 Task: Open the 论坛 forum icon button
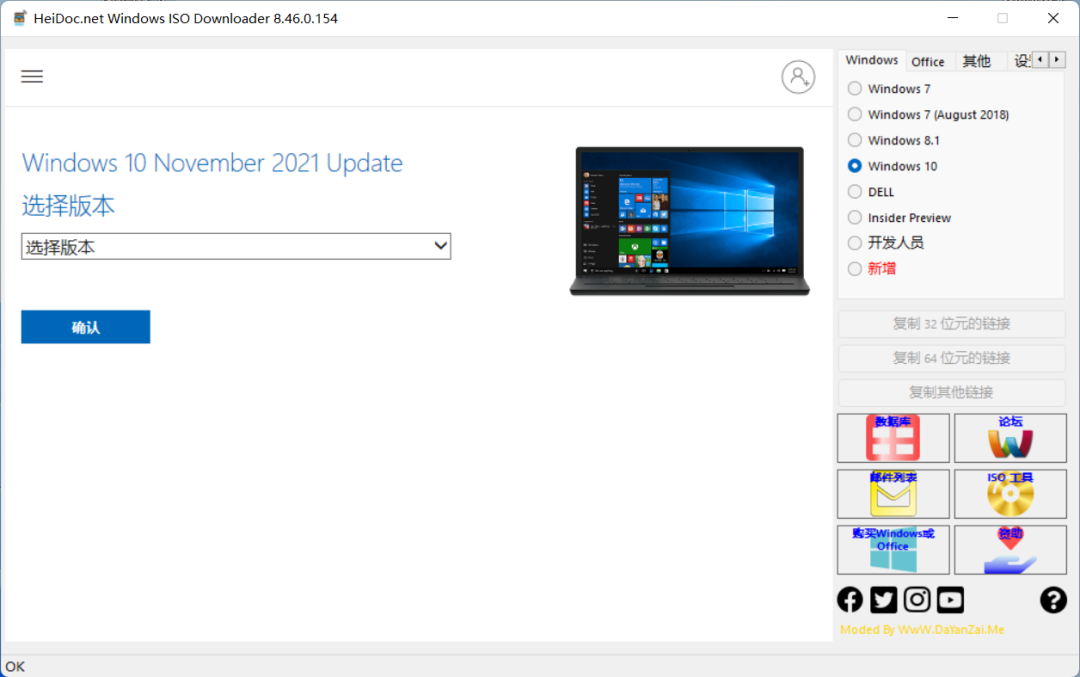(x=1010, y=438)
